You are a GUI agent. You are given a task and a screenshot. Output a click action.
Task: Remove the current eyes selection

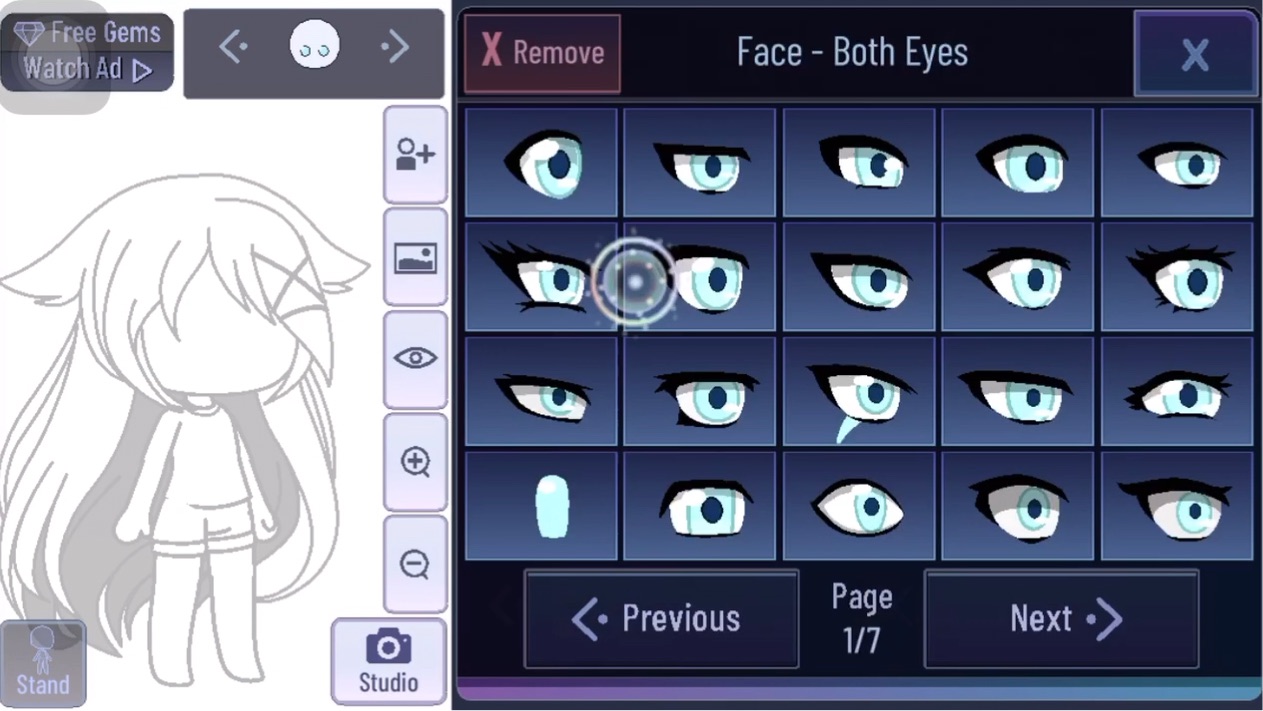(542, 53)
